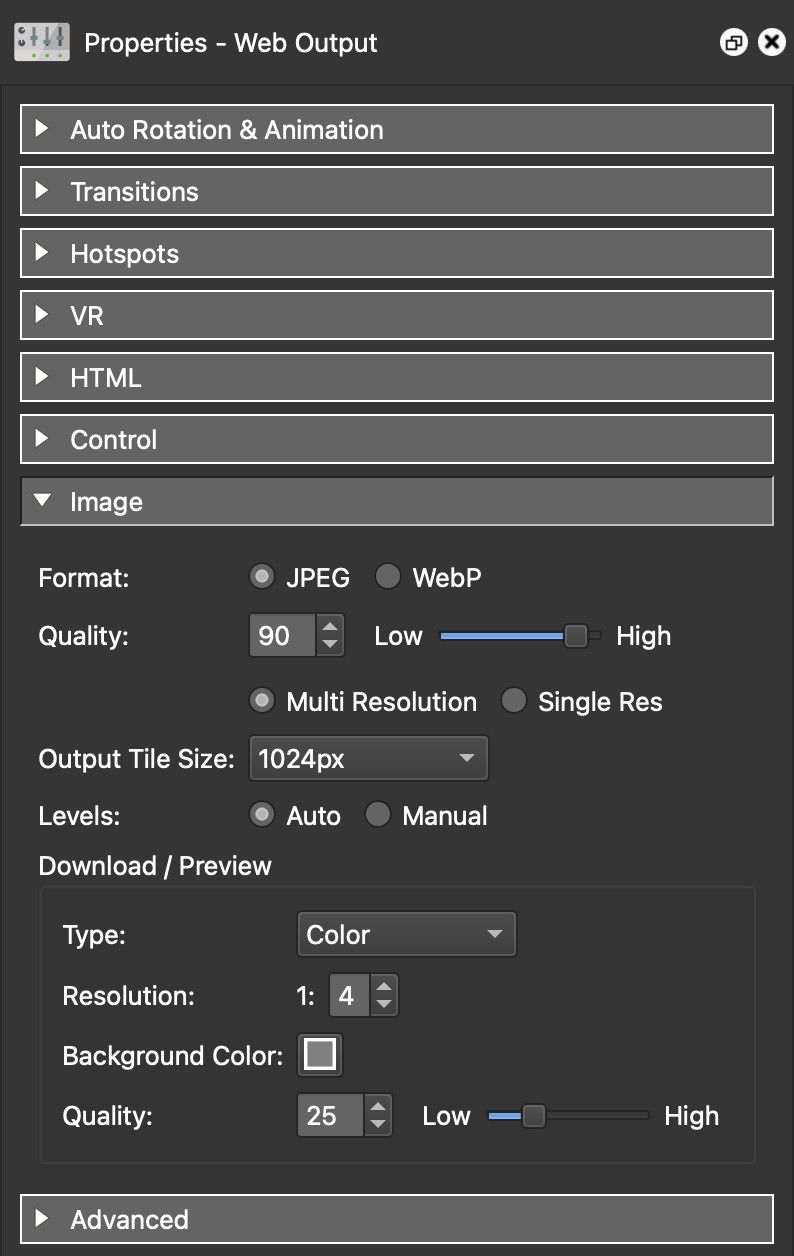Expand the Hotspots section

tap(397, 253)
